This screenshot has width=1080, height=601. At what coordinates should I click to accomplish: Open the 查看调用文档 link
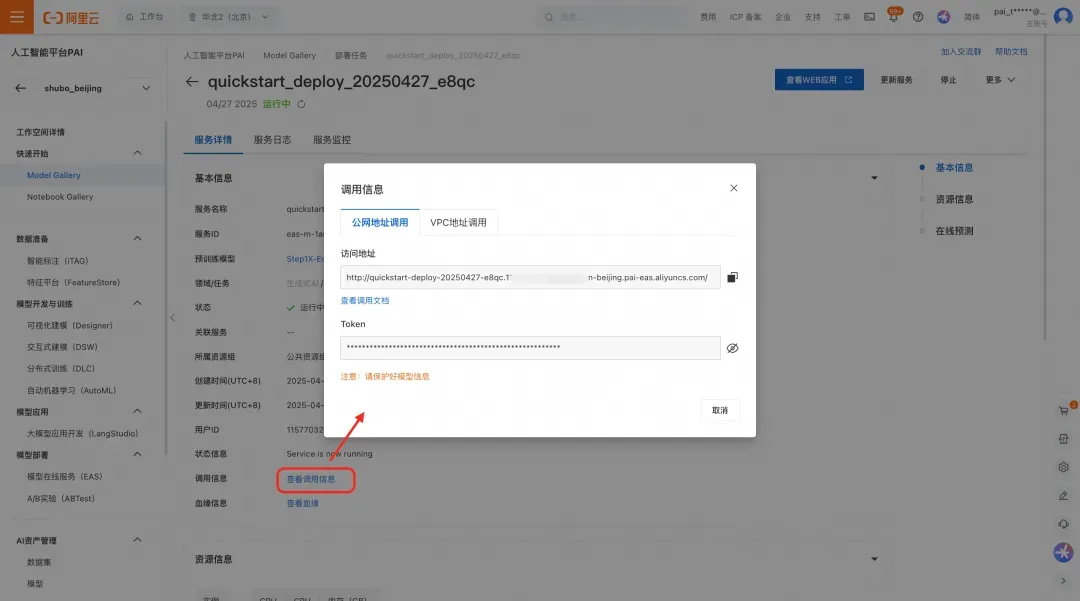364,301
